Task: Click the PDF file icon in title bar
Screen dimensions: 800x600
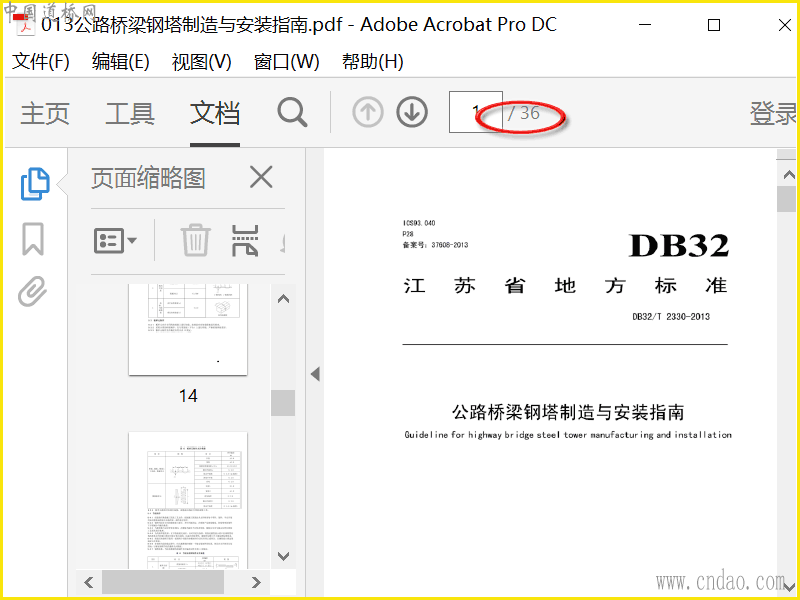Action: click(x=24, y=24)
